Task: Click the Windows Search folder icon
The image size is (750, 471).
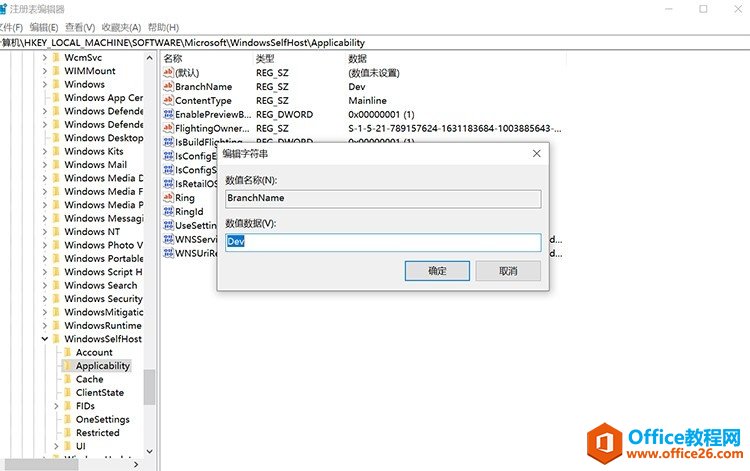Action: 56,285
